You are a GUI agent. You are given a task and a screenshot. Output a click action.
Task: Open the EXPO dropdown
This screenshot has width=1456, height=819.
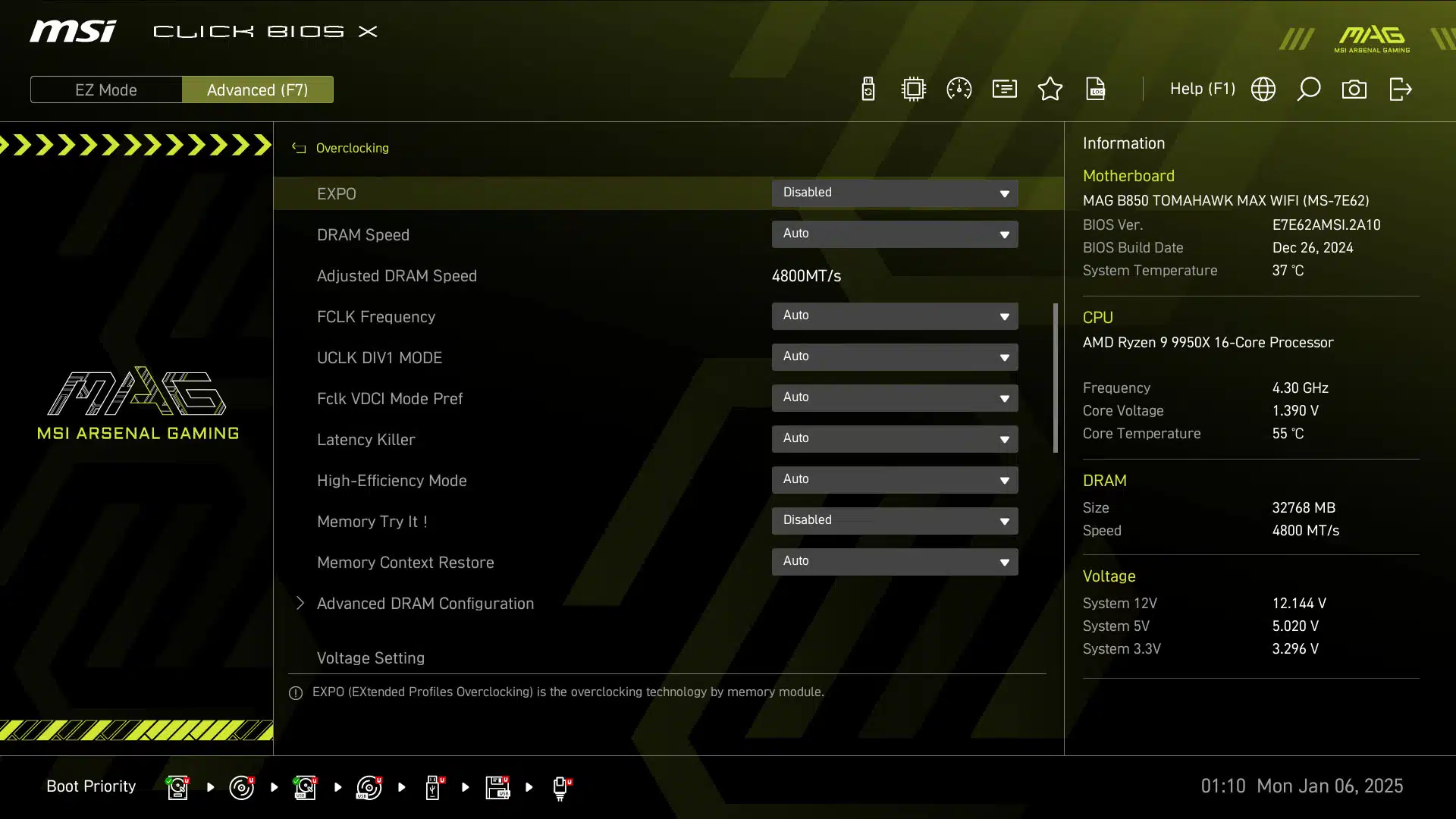895,193
